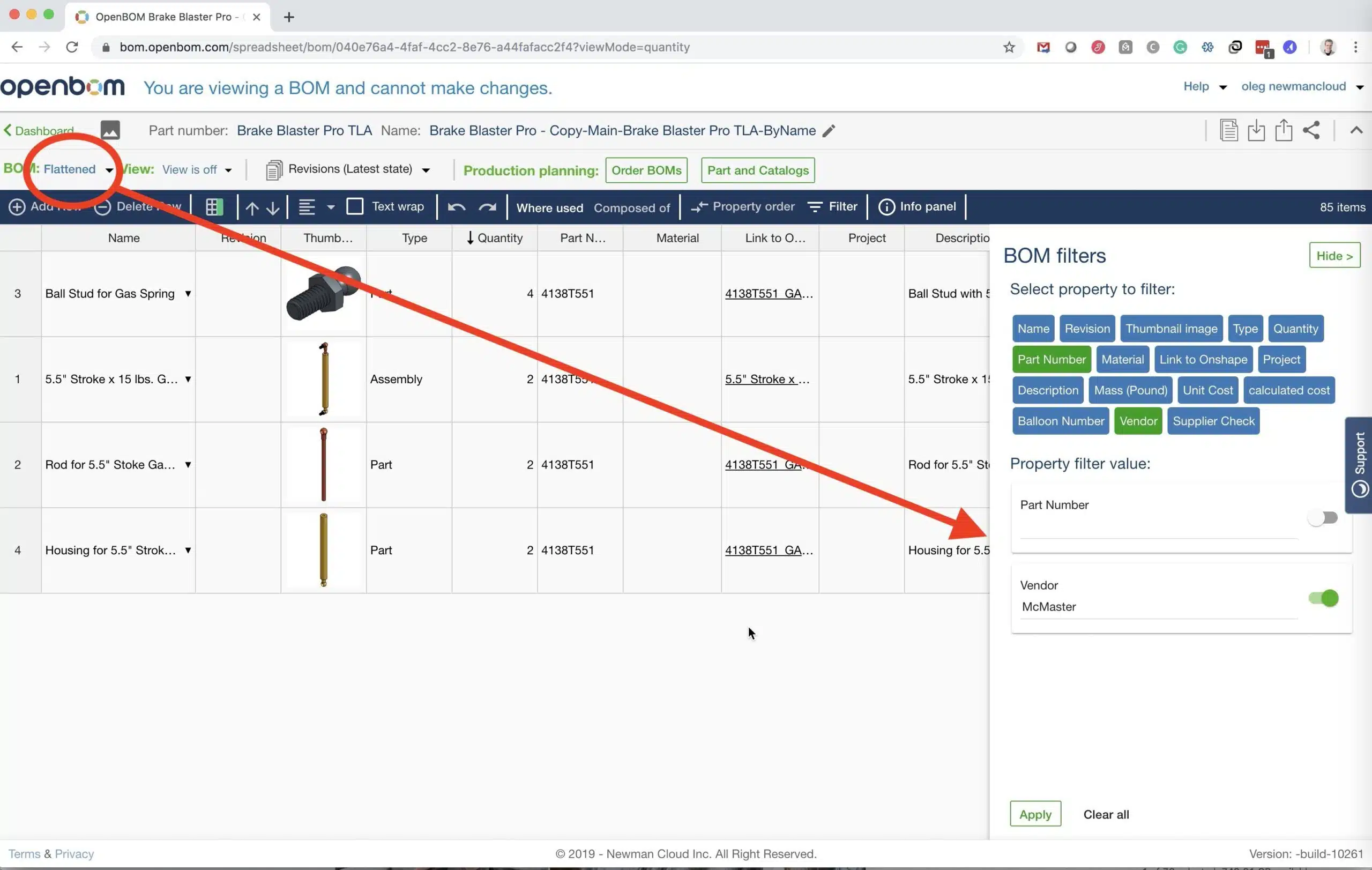Select the Name filter property
Screen dimensions: 1372x870
click(1033, 329)
